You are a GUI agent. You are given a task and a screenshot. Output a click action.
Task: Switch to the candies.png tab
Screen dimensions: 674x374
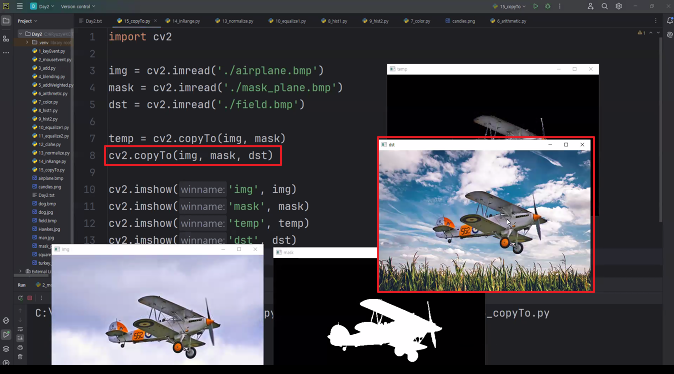click(460, 21)
